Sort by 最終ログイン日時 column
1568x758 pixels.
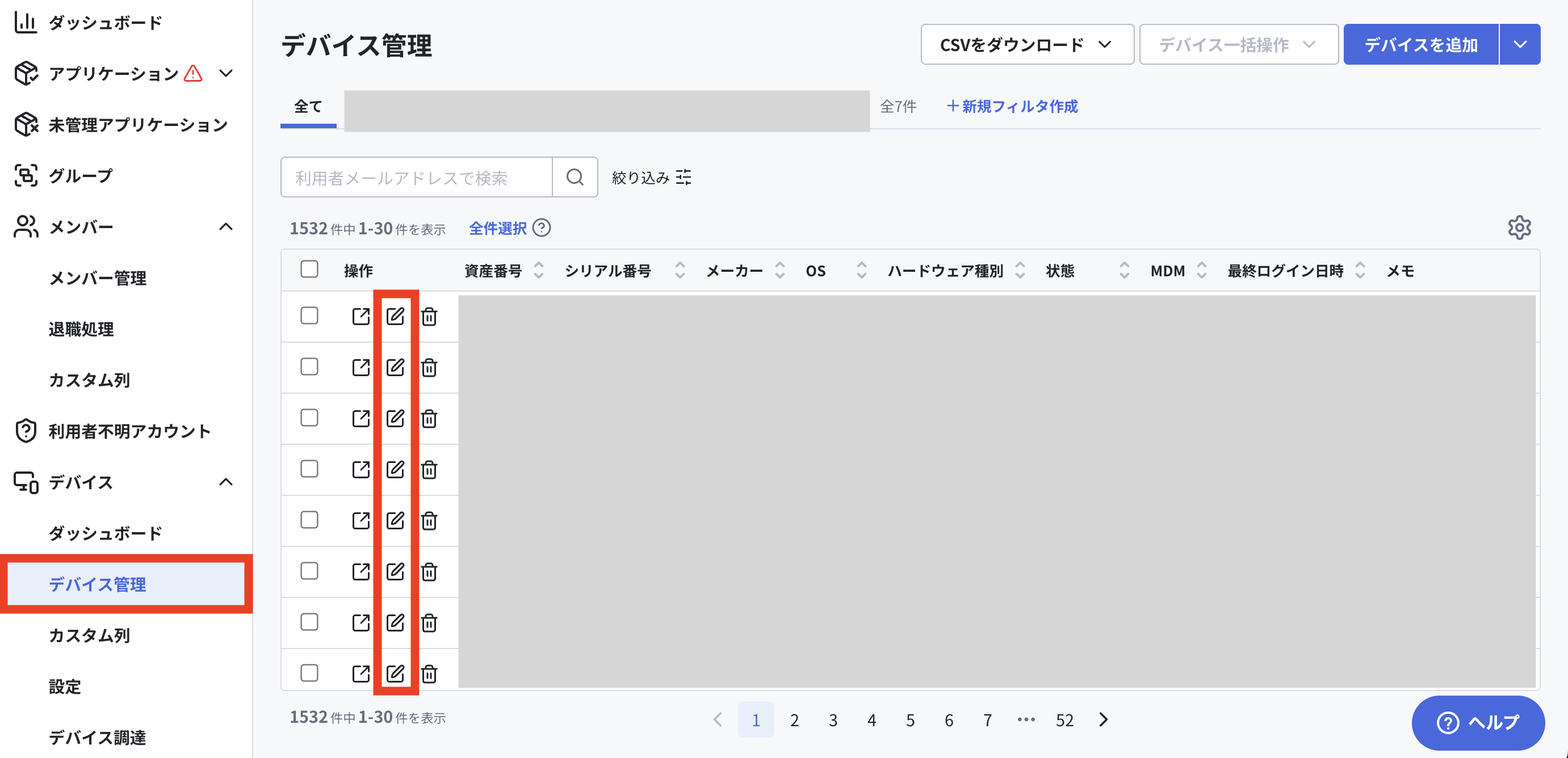click(1360, 270)
